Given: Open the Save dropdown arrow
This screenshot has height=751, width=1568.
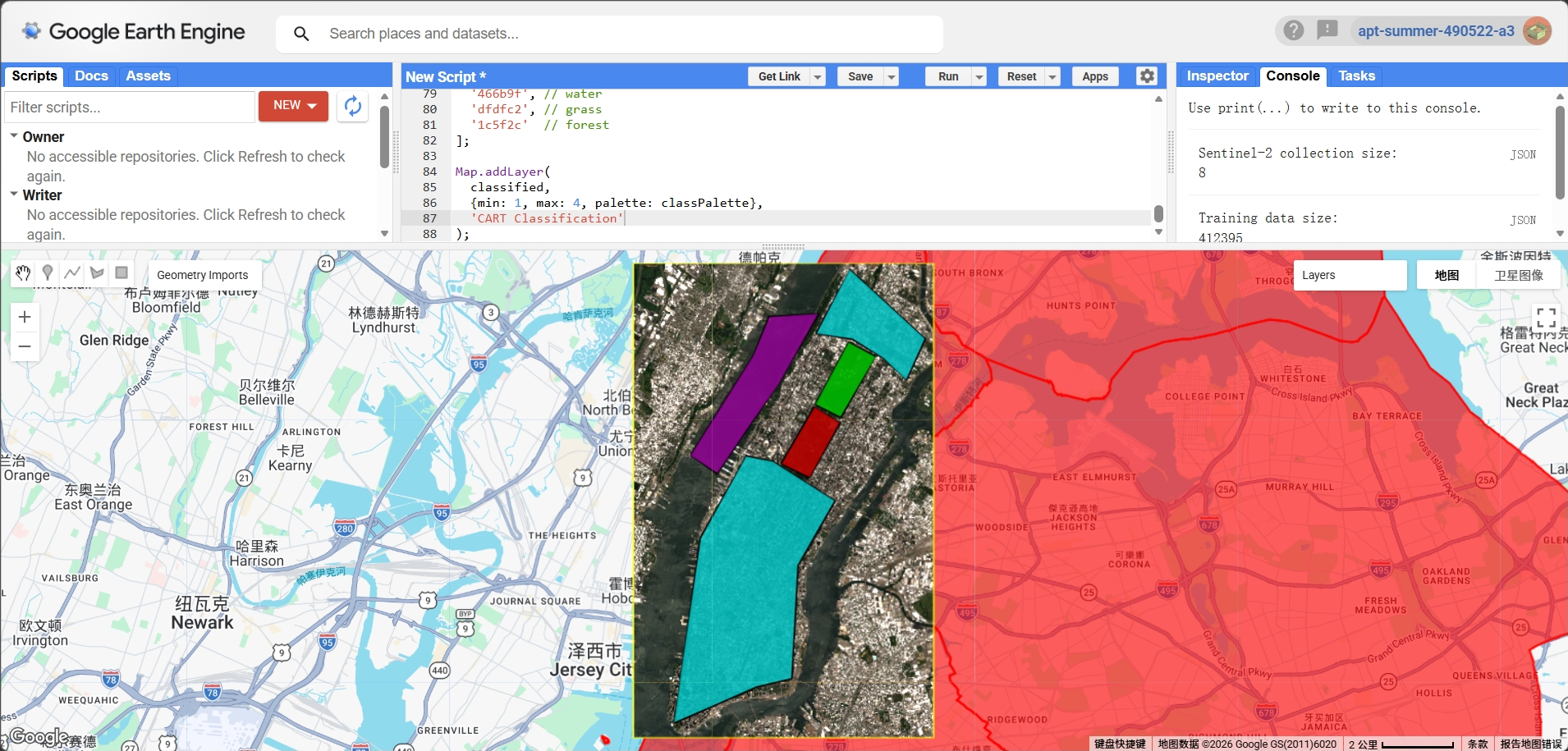Looking at the screenshot, I should pos(891,76).
